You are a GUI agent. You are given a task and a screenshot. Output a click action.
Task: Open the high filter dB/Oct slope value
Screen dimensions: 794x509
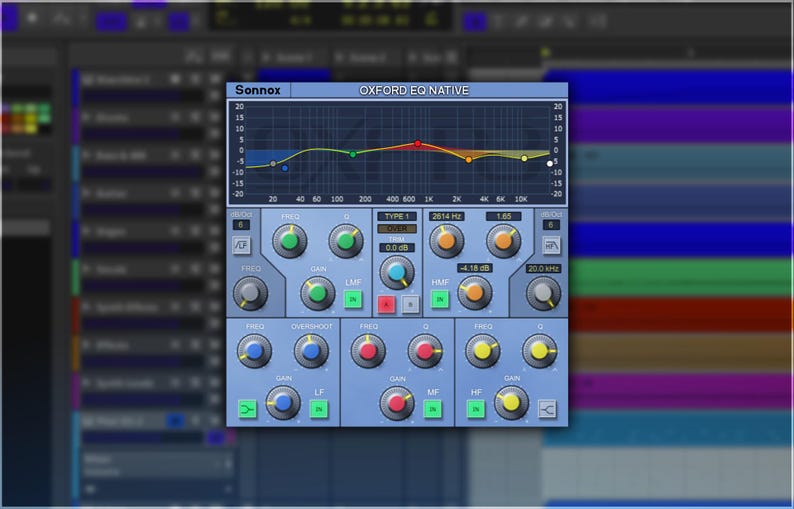click(x=551, y=225)
